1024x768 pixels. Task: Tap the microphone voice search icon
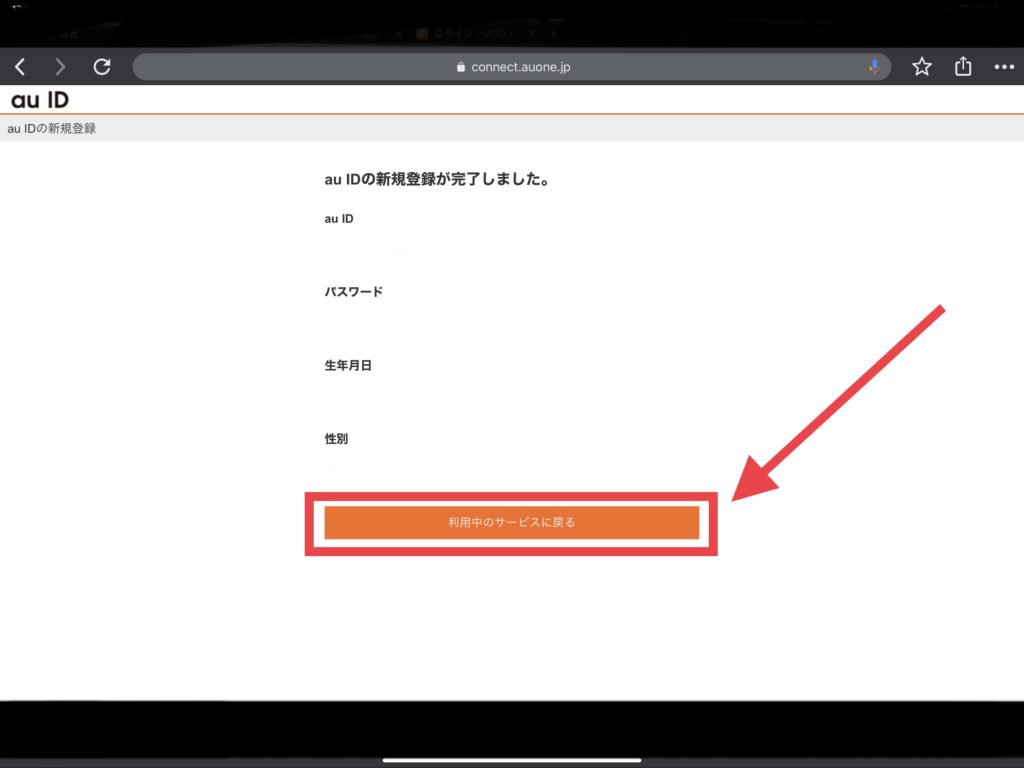click(874, 67)
